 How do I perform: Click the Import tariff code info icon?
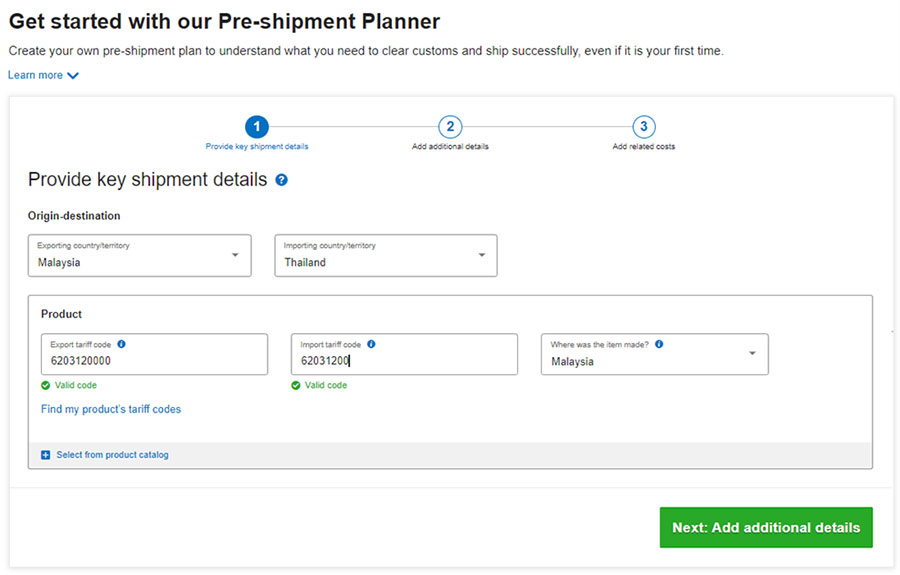click(371, 344)
